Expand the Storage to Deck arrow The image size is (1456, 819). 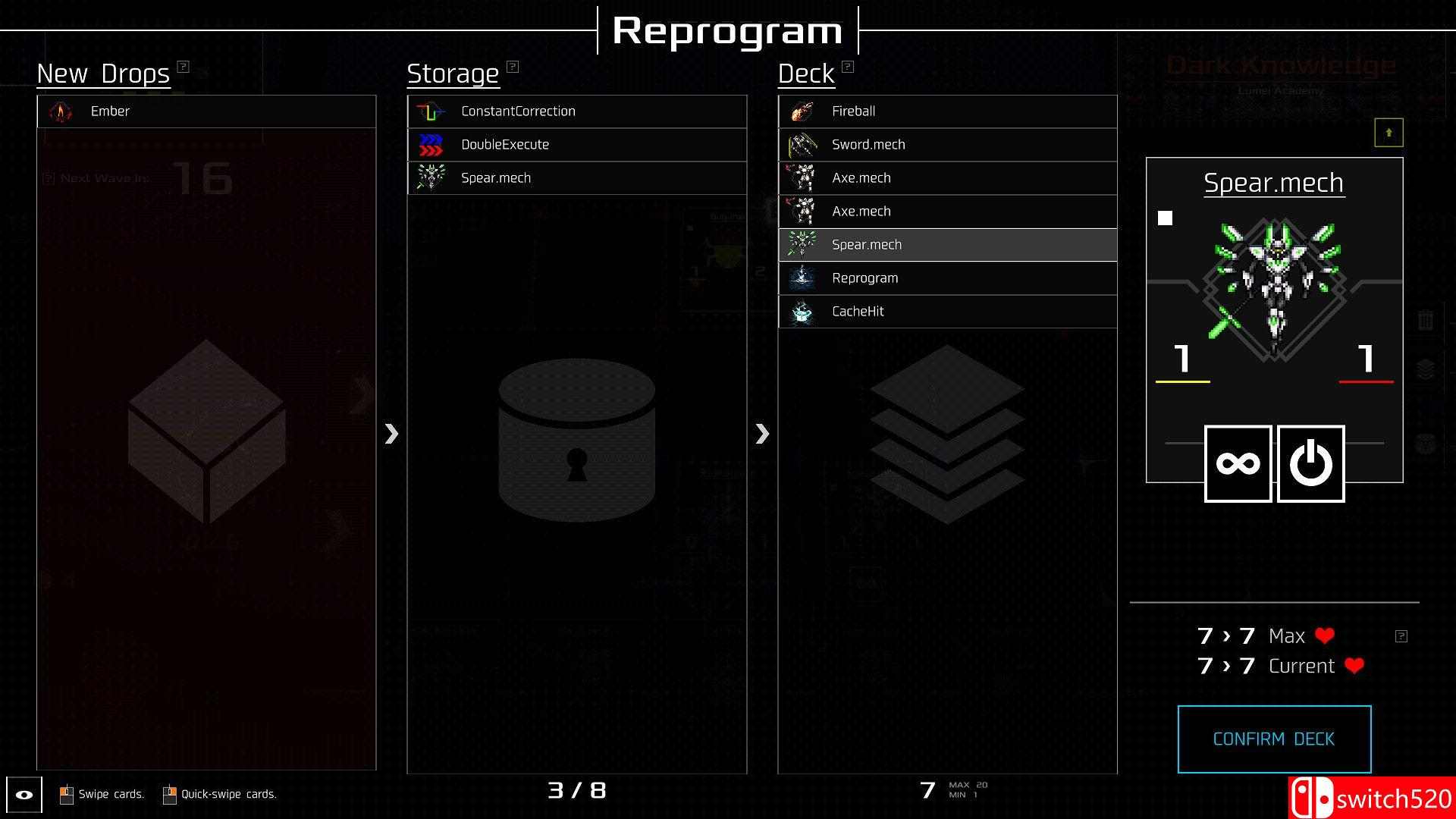point(762,432)
